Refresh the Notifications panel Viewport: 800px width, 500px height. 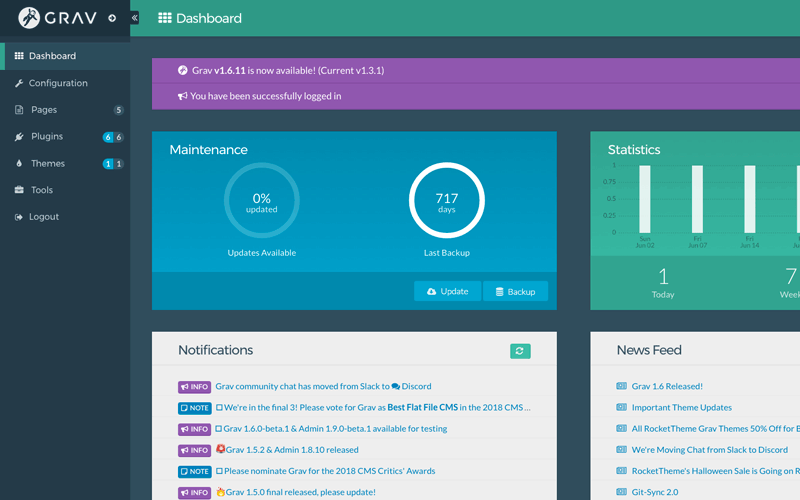pyautogui.click(x=520, y=351)
